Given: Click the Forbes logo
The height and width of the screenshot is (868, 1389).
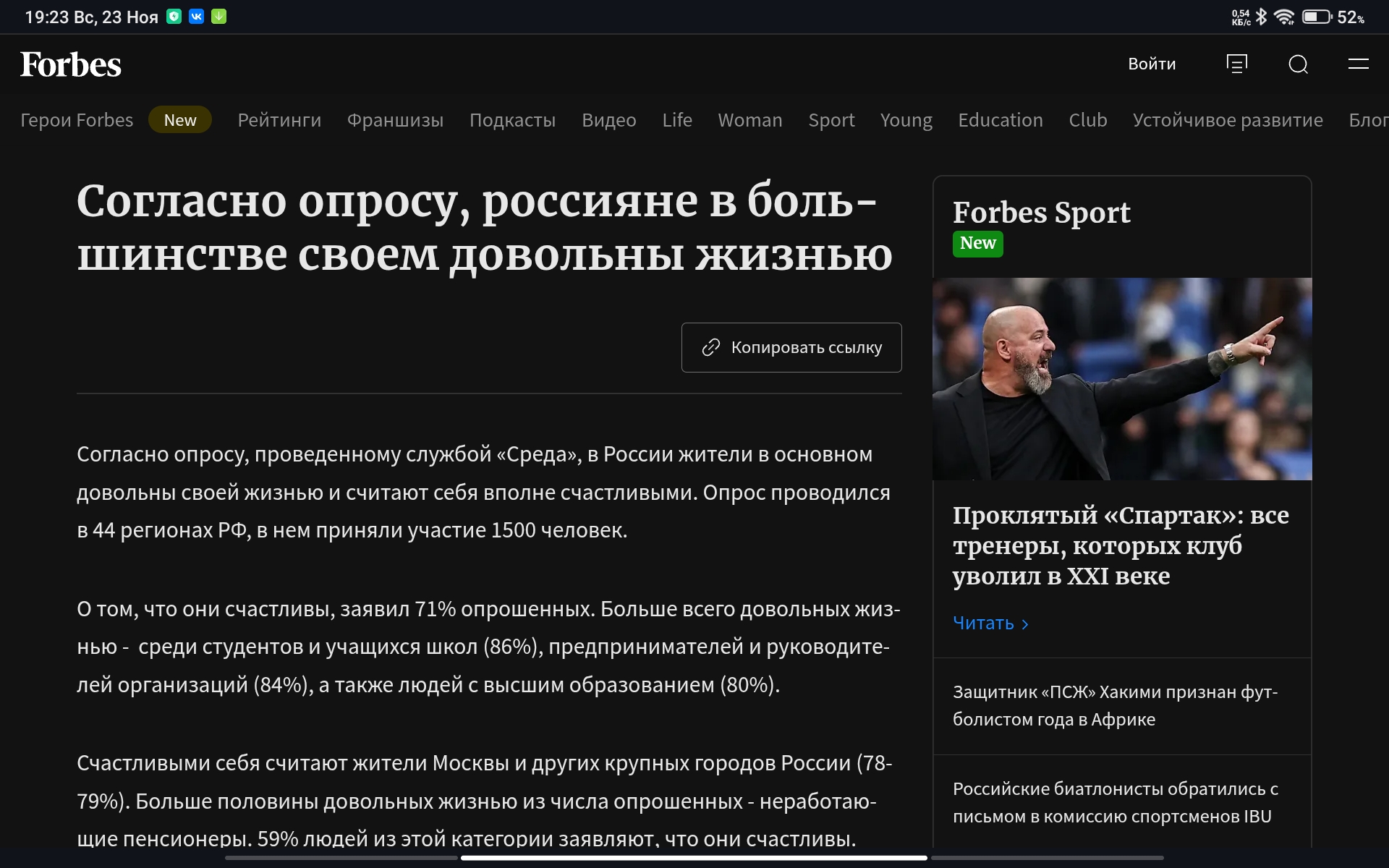Looking at the screenshot, I should tap(70, 64).
